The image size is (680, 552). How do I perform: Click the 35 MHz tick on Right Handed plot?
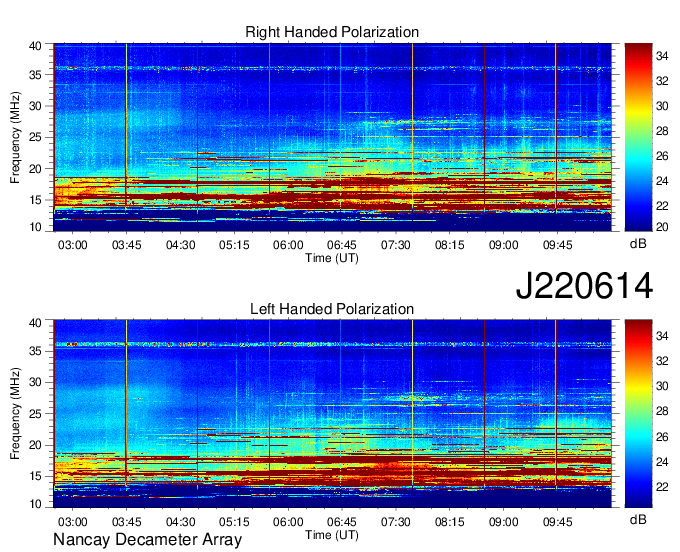(35, 75)
